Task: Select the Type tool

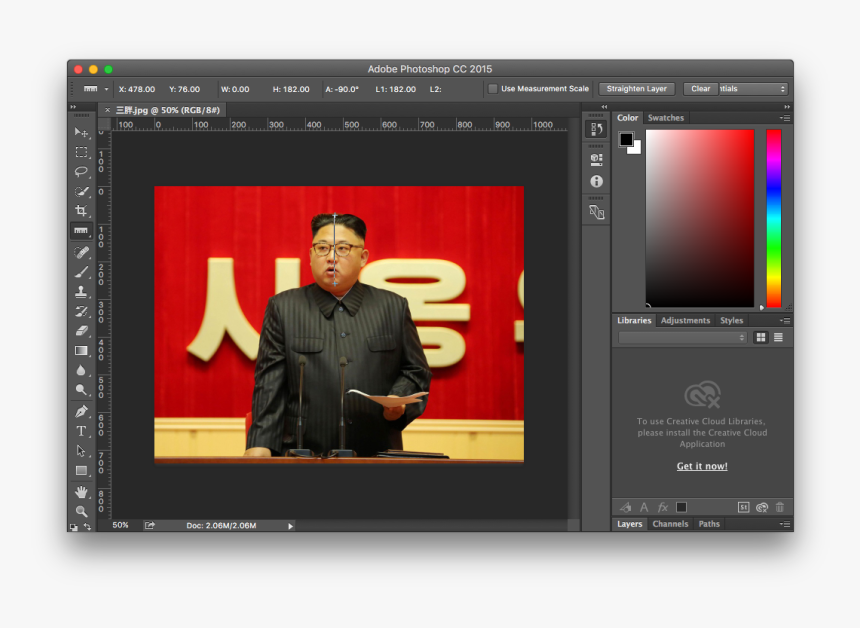Action: 81,431
